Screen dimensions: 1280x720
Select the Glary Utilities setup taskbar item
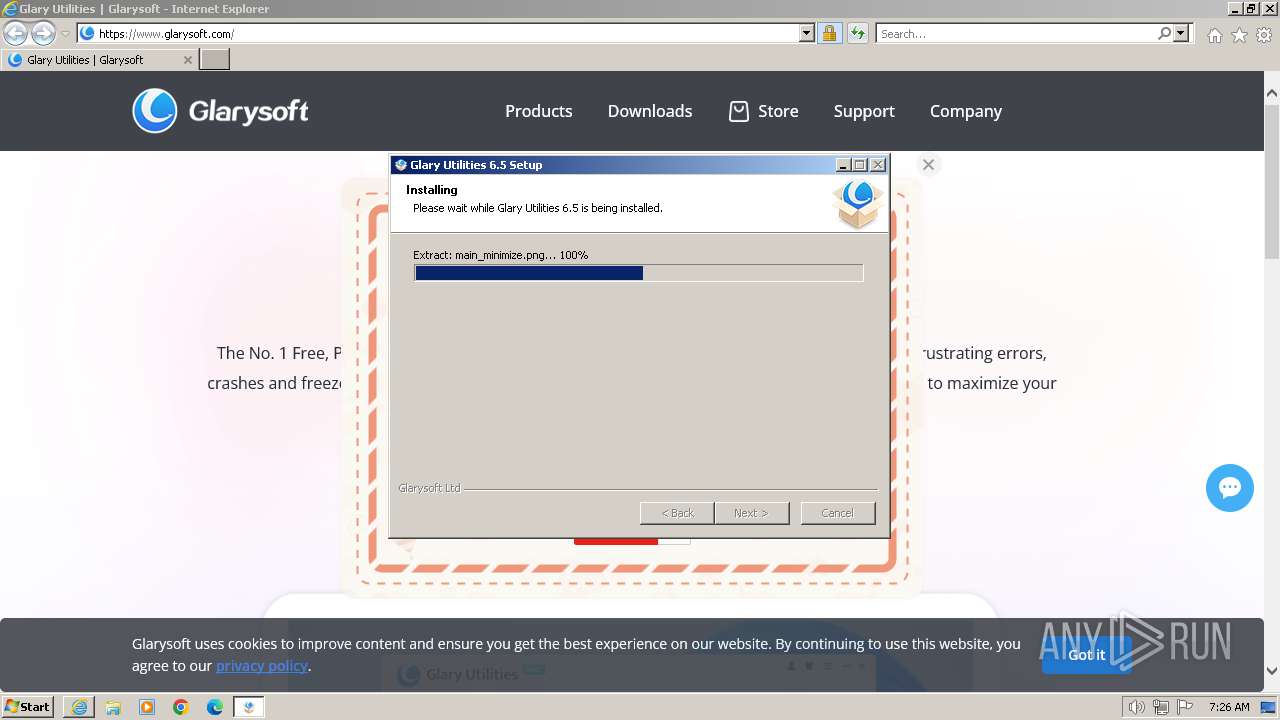click(249, 707)
